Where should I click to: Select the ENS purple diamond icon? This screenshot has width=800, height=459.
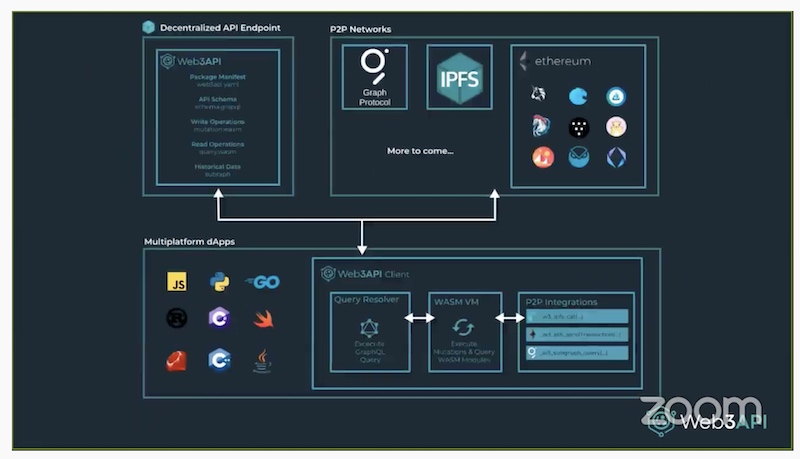[616, 158]
